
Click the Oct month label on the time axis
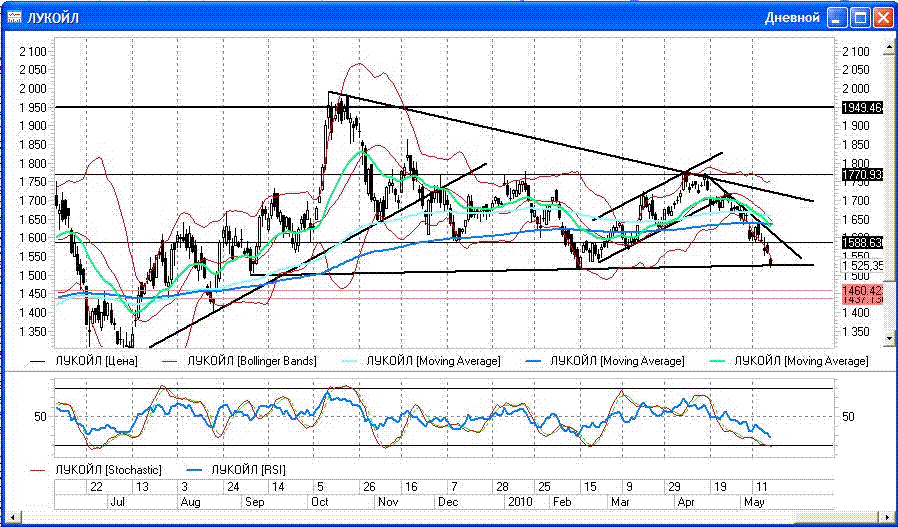[x=319, y=502]
